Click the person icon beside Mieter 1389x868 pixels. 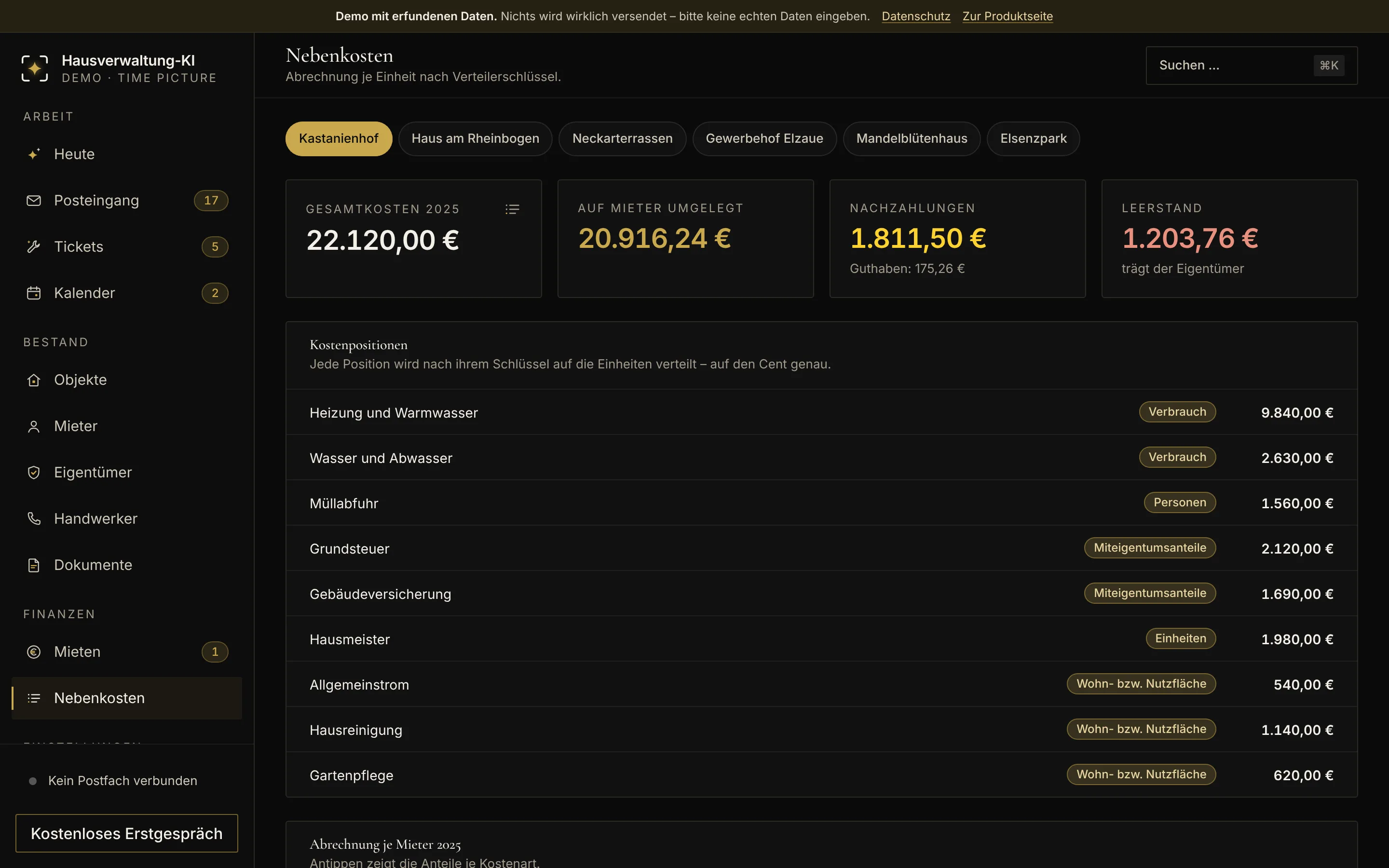click(x=34, y=426)
